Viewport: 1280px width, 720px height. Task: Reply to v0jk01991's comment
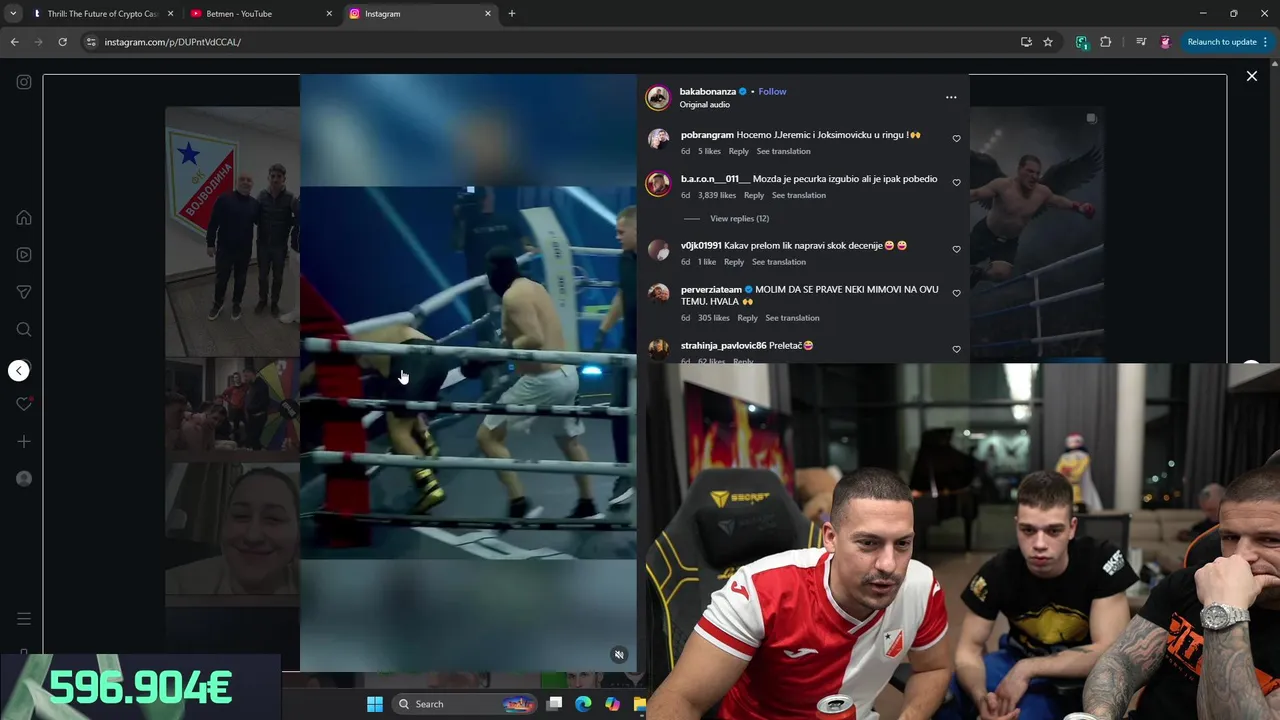coord(734,262)
